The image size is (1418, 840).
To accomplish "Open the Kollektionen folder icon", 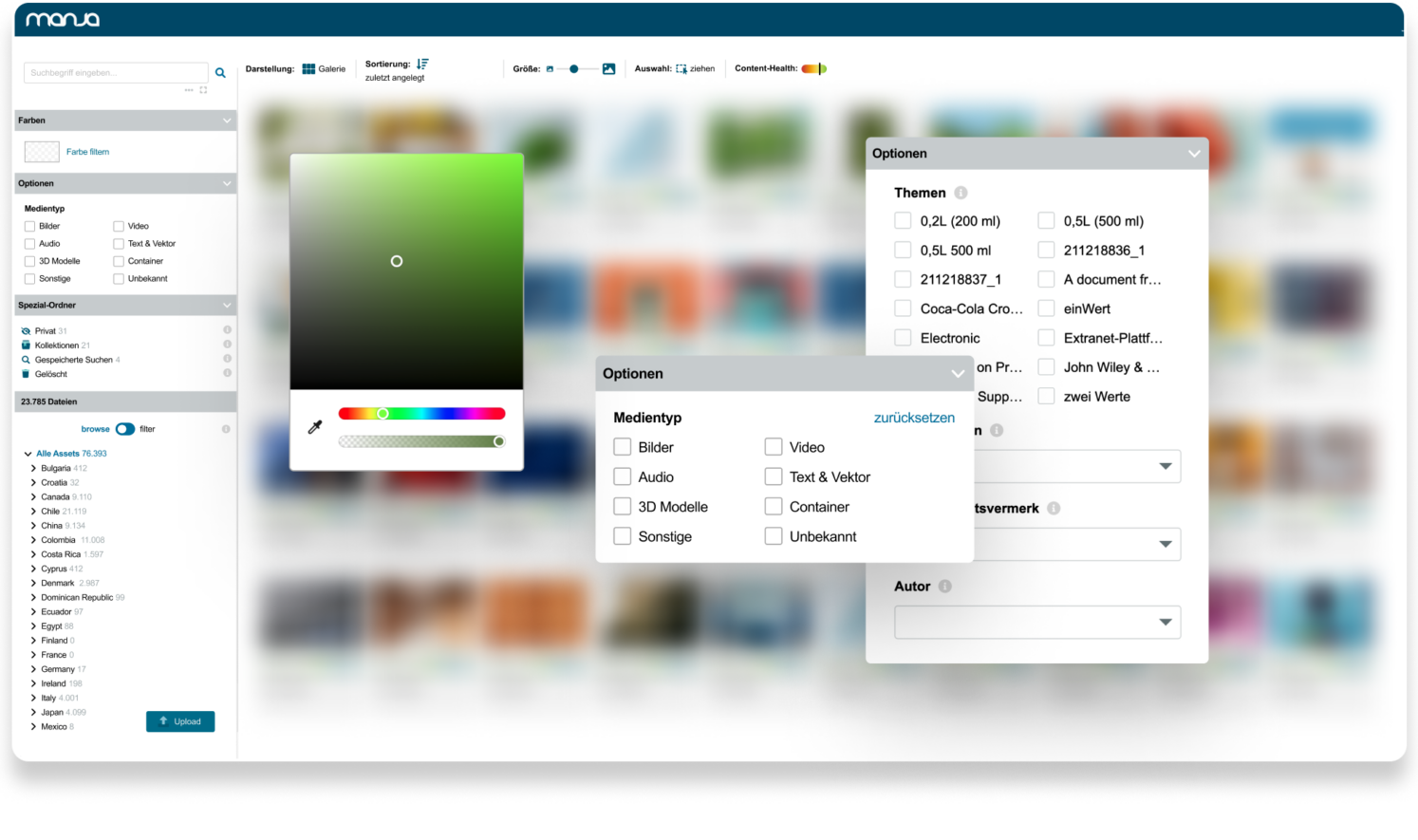I will point(26,345).
